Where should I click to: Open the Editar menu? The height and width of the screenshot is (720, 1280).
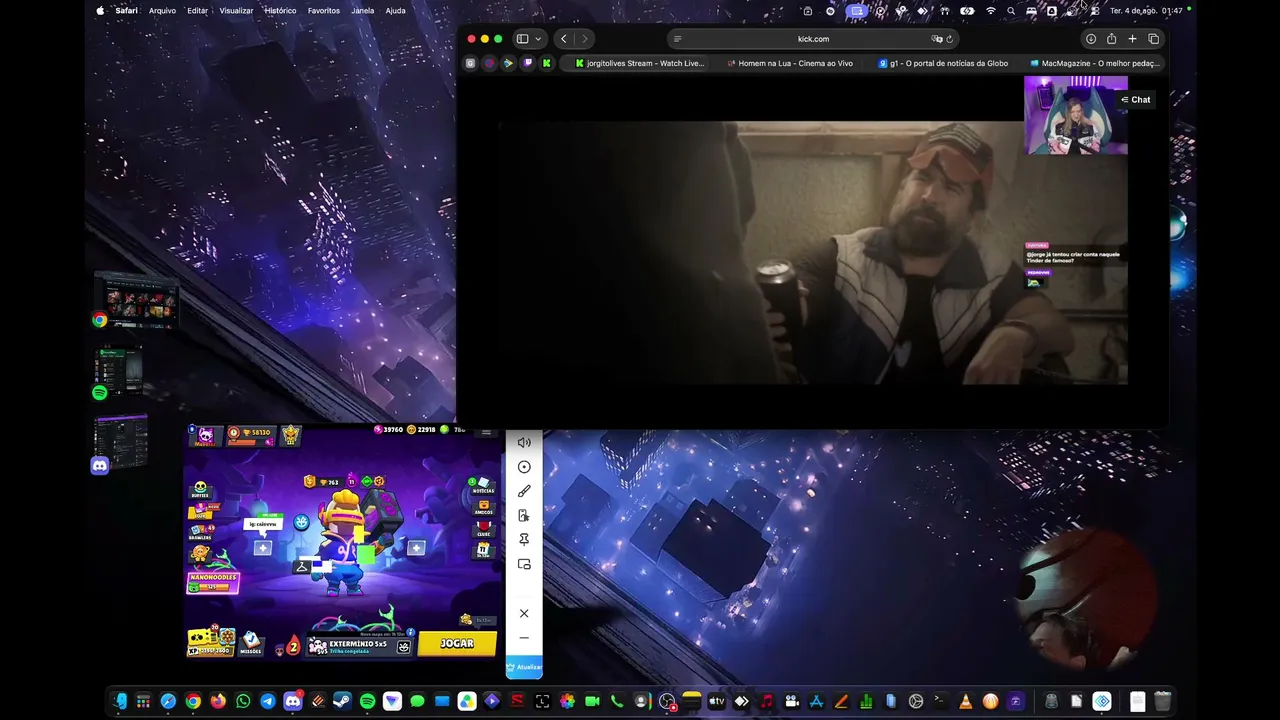(x=197, y=11)
